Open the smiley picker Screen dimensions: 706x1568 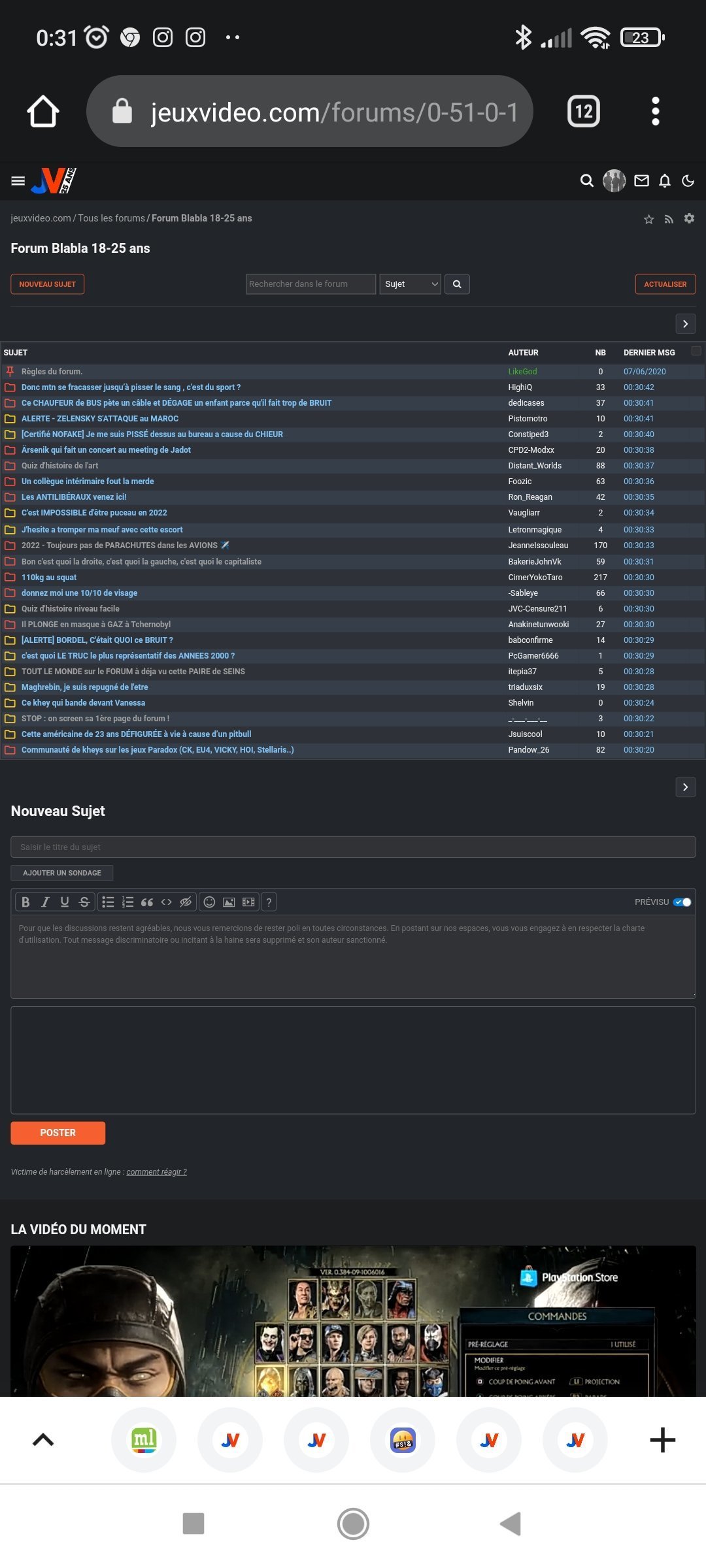(209, 902)
